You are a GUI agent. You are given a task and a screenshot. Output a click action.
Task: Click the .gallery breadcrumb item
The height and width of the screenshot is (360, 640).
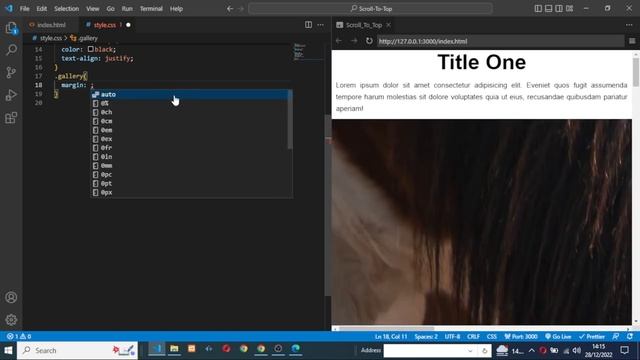click(84, 38)
